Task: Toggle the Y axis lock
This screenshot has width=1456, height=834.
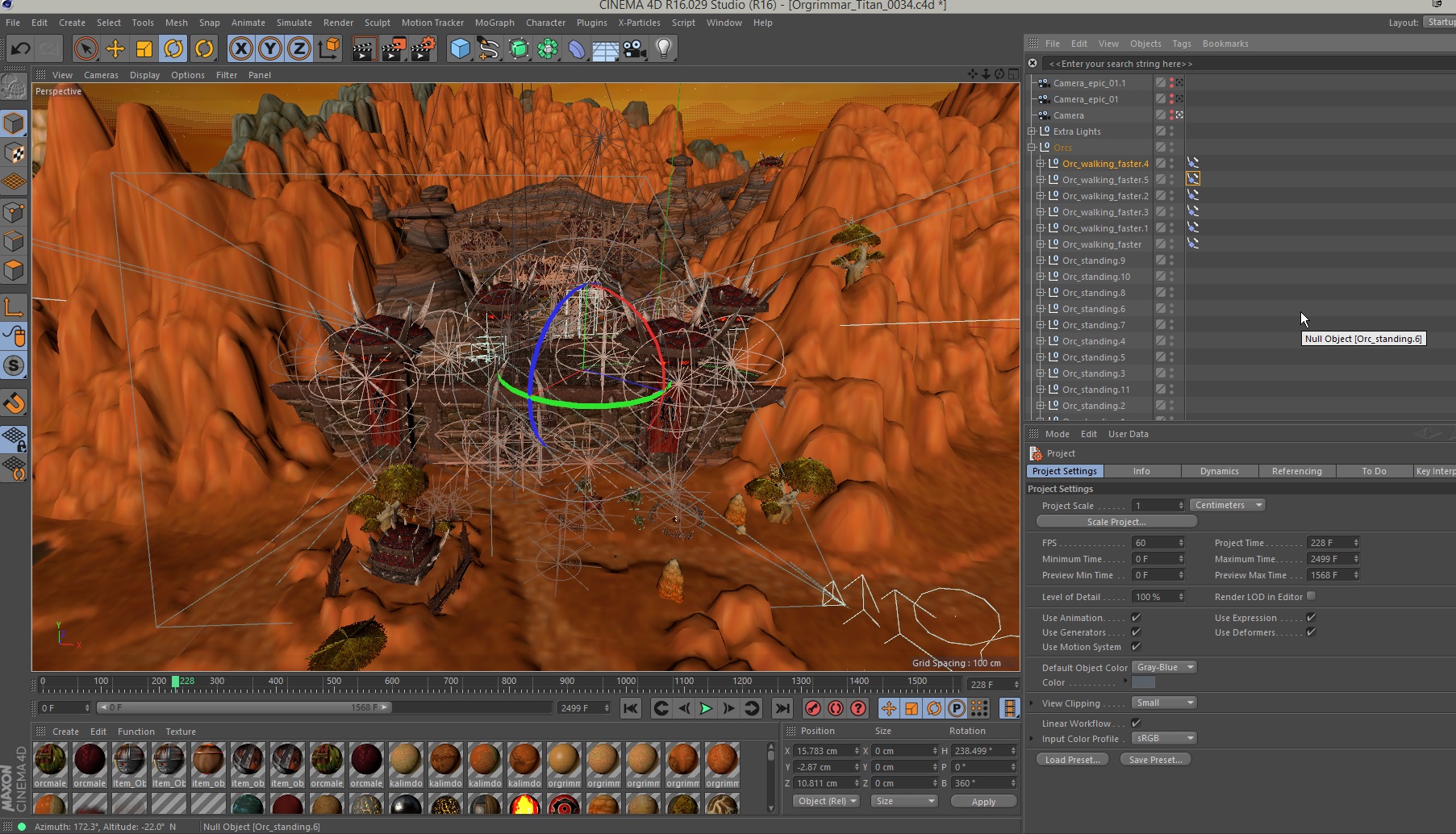Action: tap(270, 49)
